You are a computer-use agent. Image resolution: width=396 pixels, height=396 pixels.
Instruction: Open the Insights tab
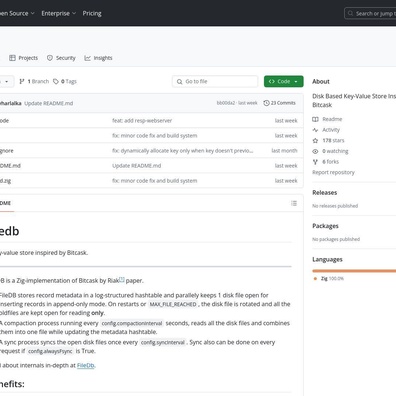pos(98,58)
